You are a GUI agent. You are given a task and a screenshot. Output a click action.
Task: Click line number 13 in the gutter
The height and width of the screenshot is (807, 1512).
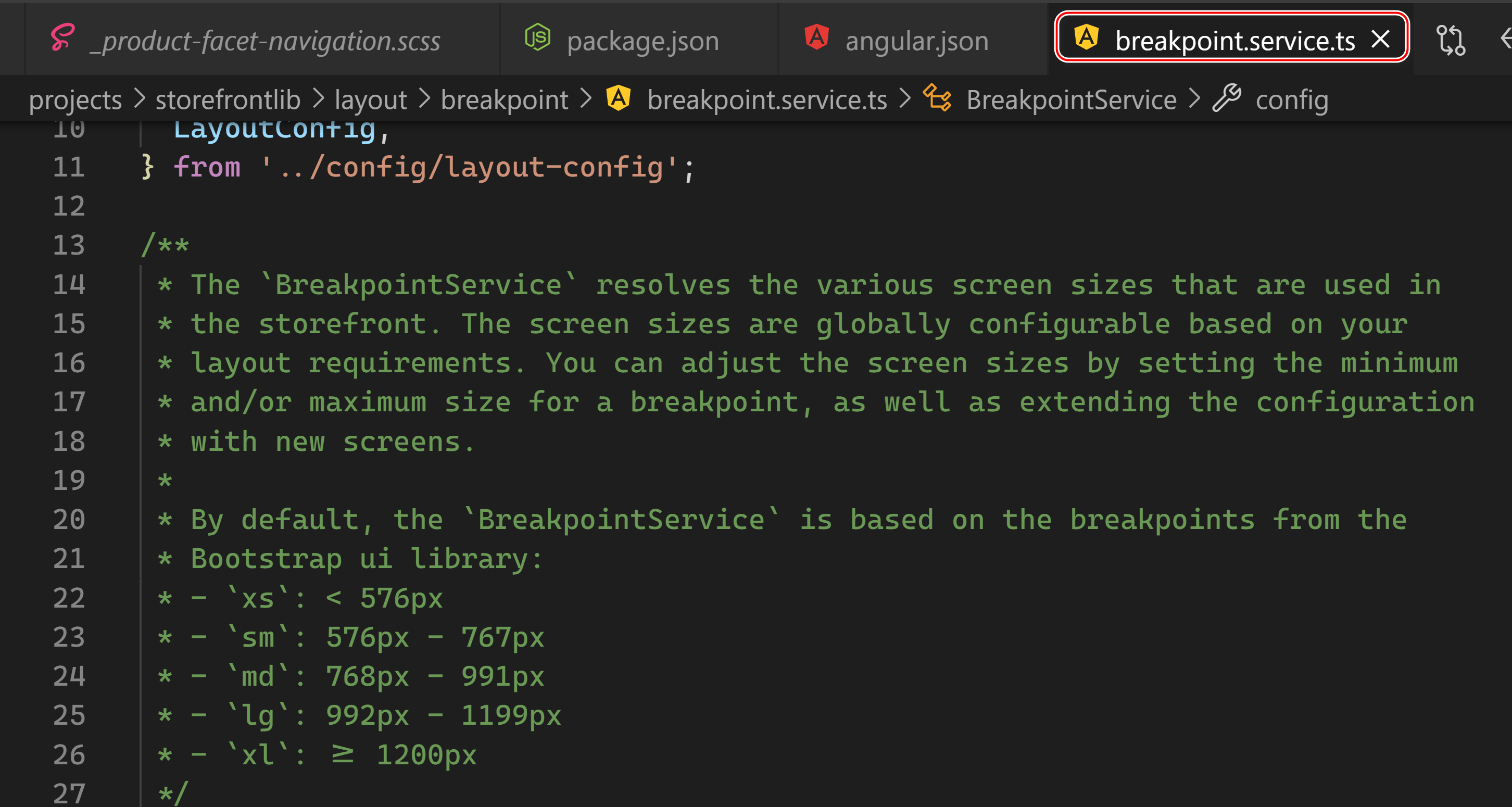69,245
